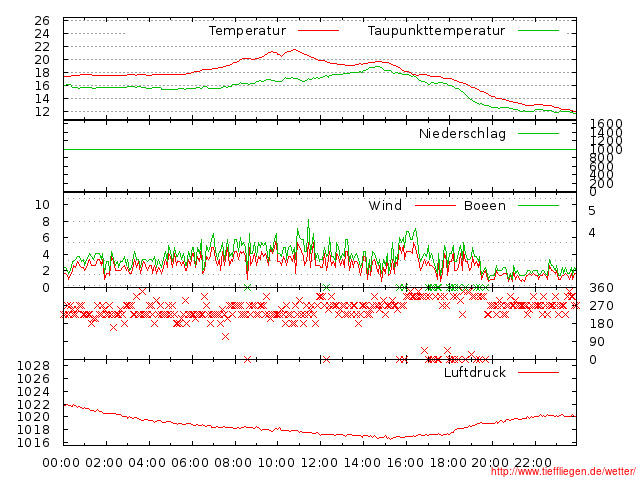Click the Beaufort 5 right axis value
640x480 pixels.
pos(592,211)
